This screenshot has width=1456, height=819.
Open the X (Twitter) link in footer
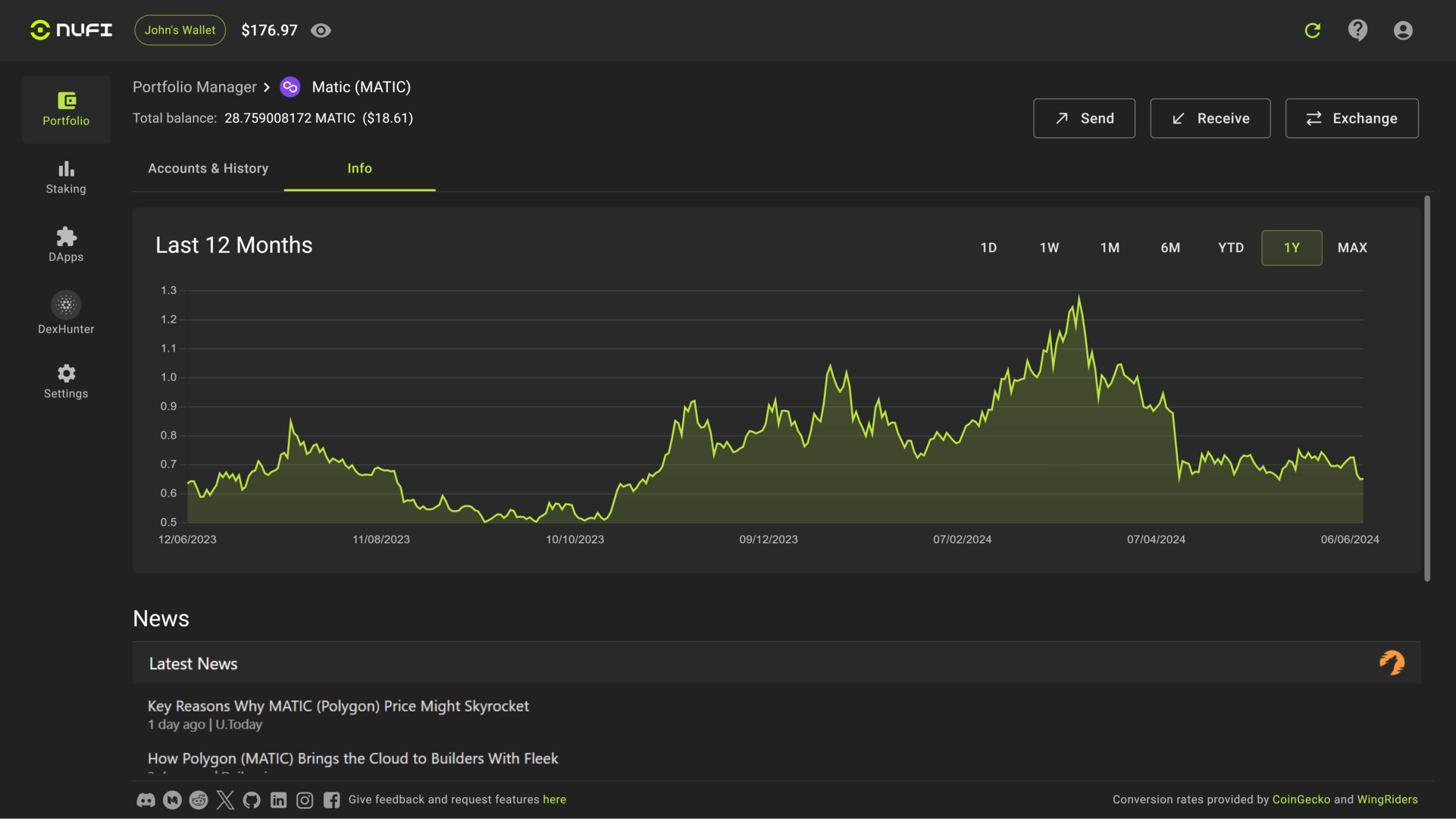coord(225,800)
